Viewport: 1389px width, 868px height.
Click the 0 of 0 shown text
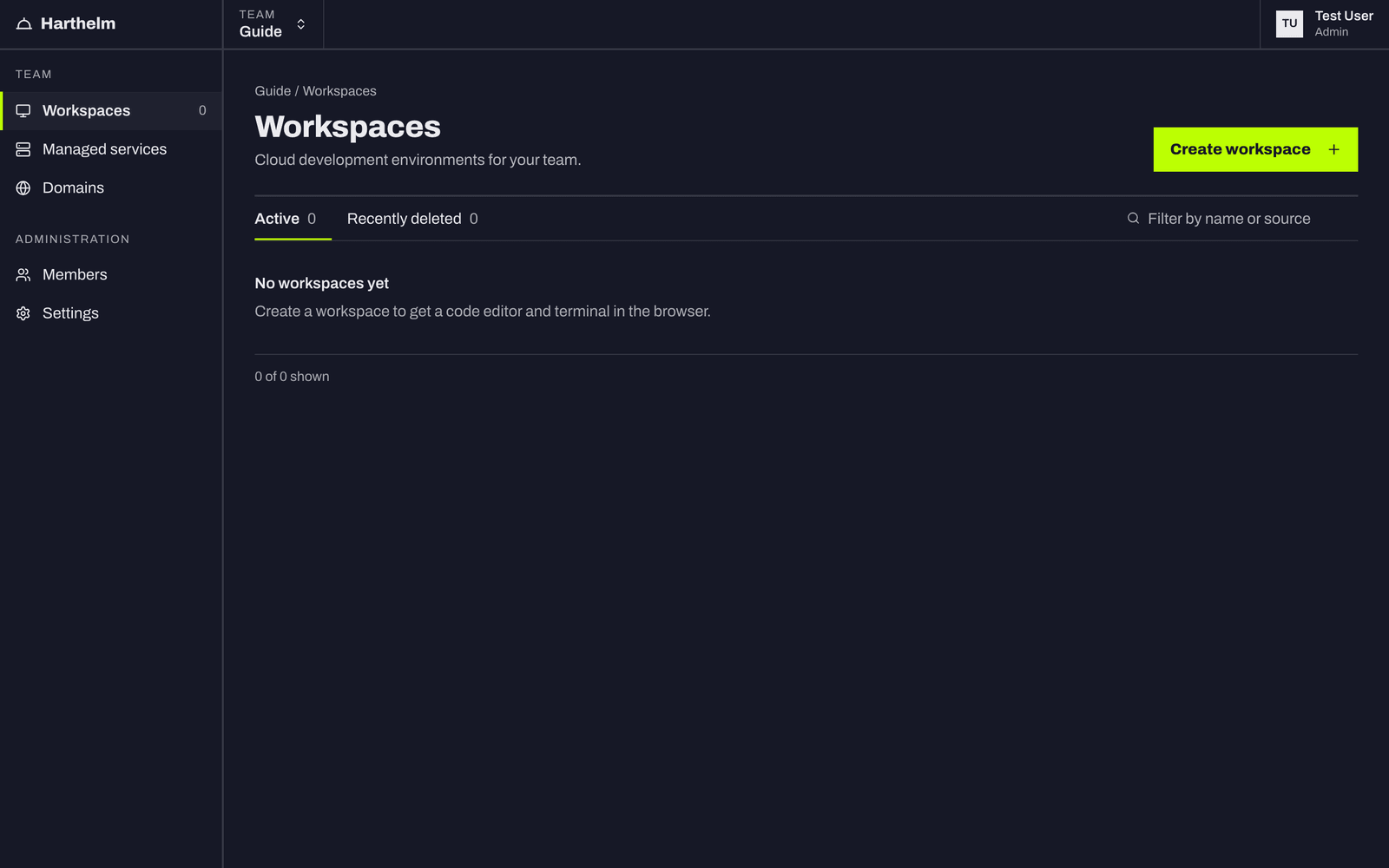292,377
